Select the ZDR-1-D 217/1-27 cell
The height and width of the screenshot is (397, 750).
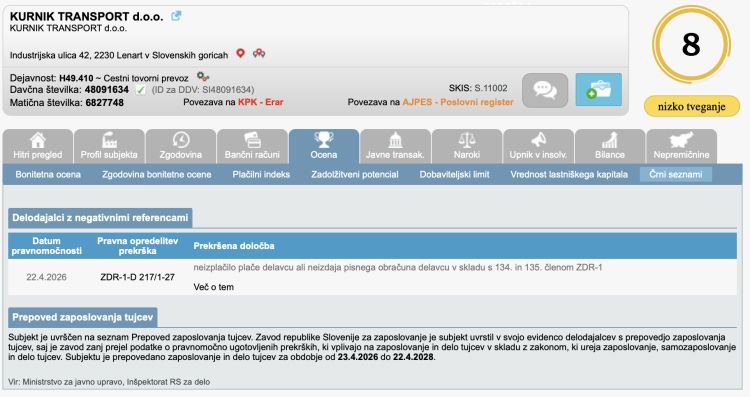click(x=137, y=277)
